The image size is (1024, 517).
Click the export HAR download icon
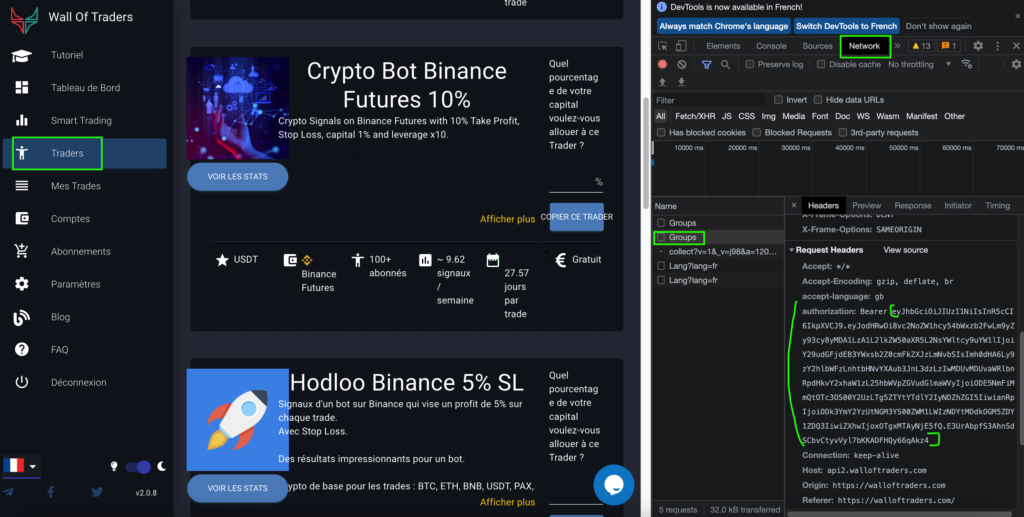(x=681, y=82)
